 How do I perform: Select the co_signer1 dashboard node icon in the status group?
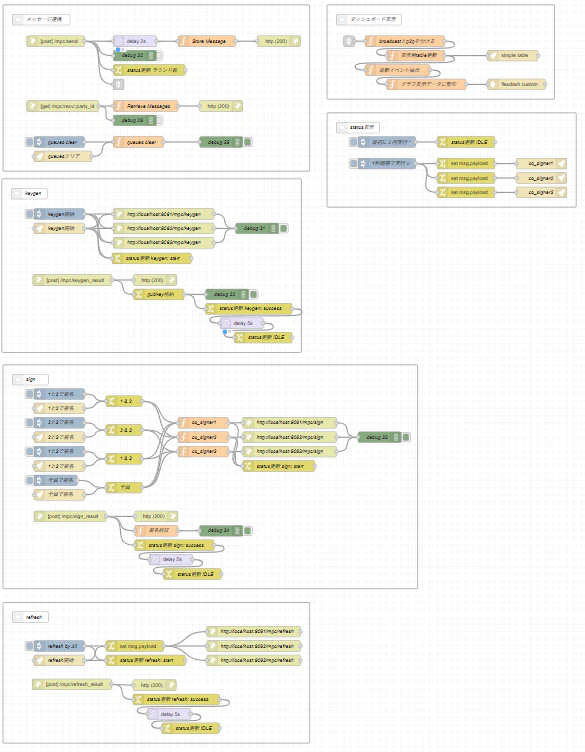point(561,164)
